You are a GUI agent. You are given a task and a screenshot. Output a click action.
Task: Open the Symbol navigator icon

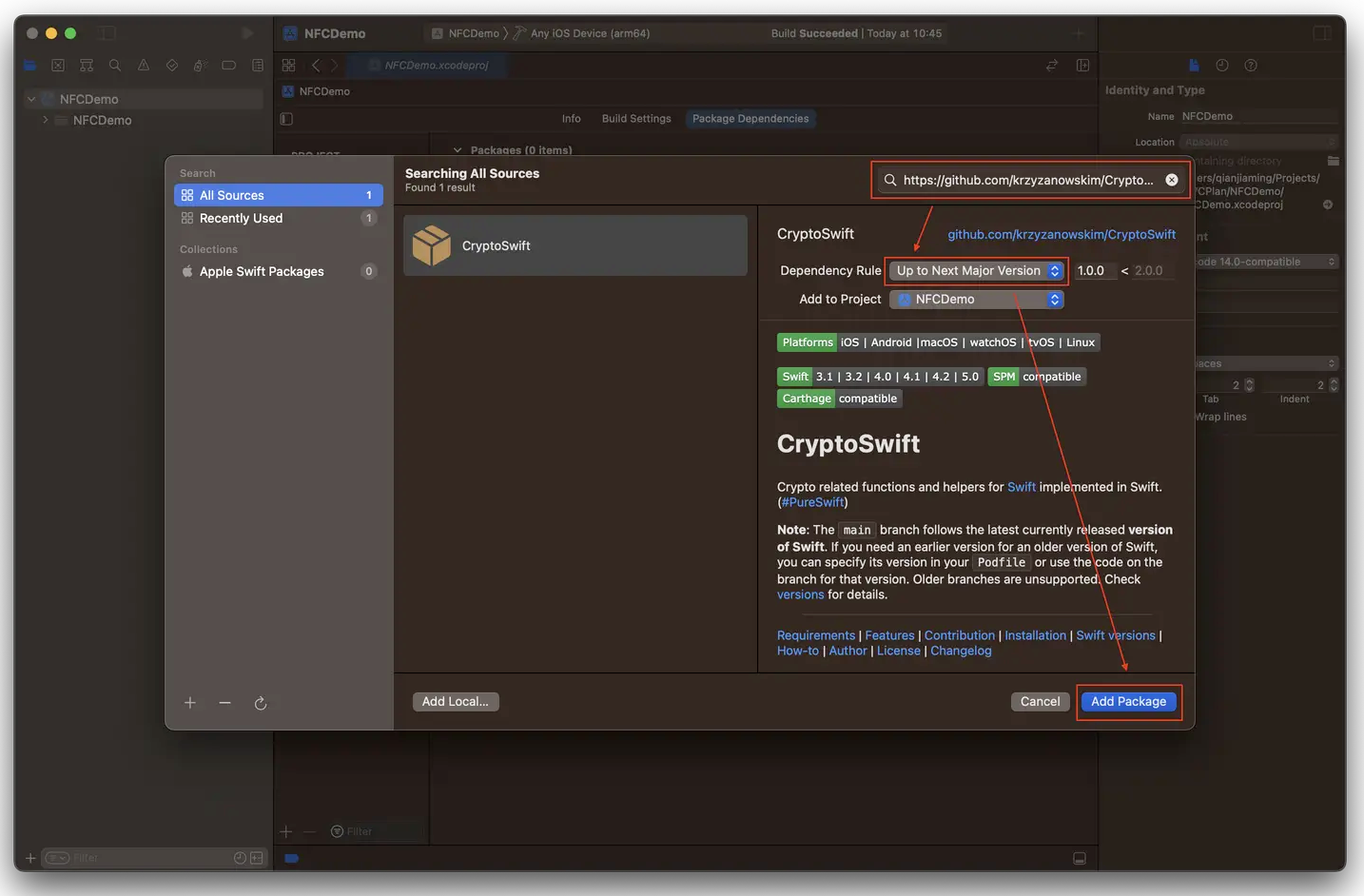point(87,66)
